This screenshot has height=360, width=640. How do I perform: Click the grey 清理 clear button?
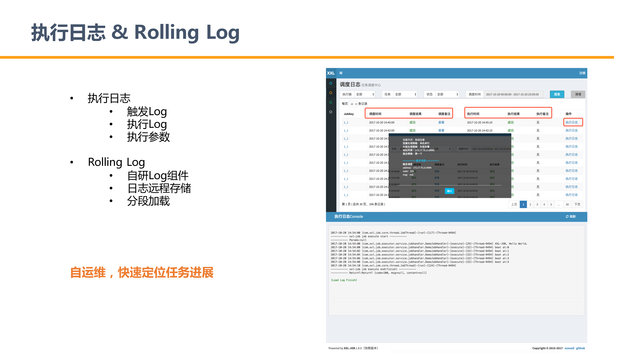point(578,94)
